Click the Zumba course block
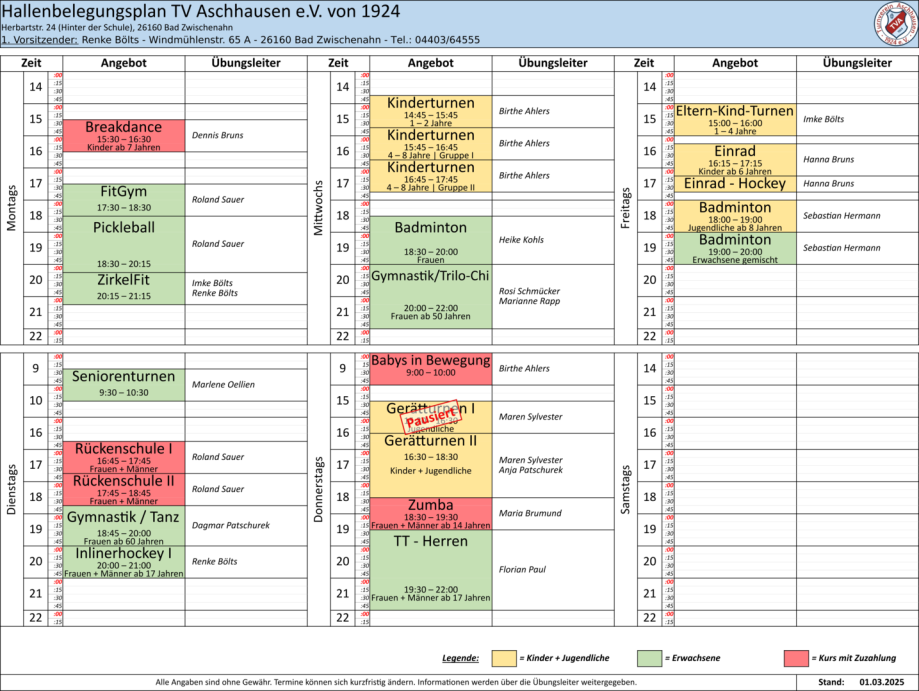 point(431,513)
